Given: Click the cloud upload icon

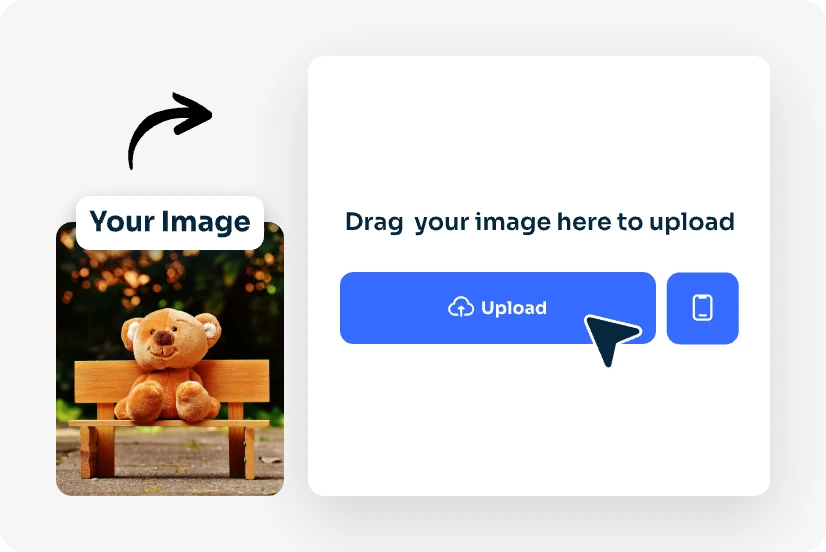Looking at the screenshot, I should [x=461, y=307].
